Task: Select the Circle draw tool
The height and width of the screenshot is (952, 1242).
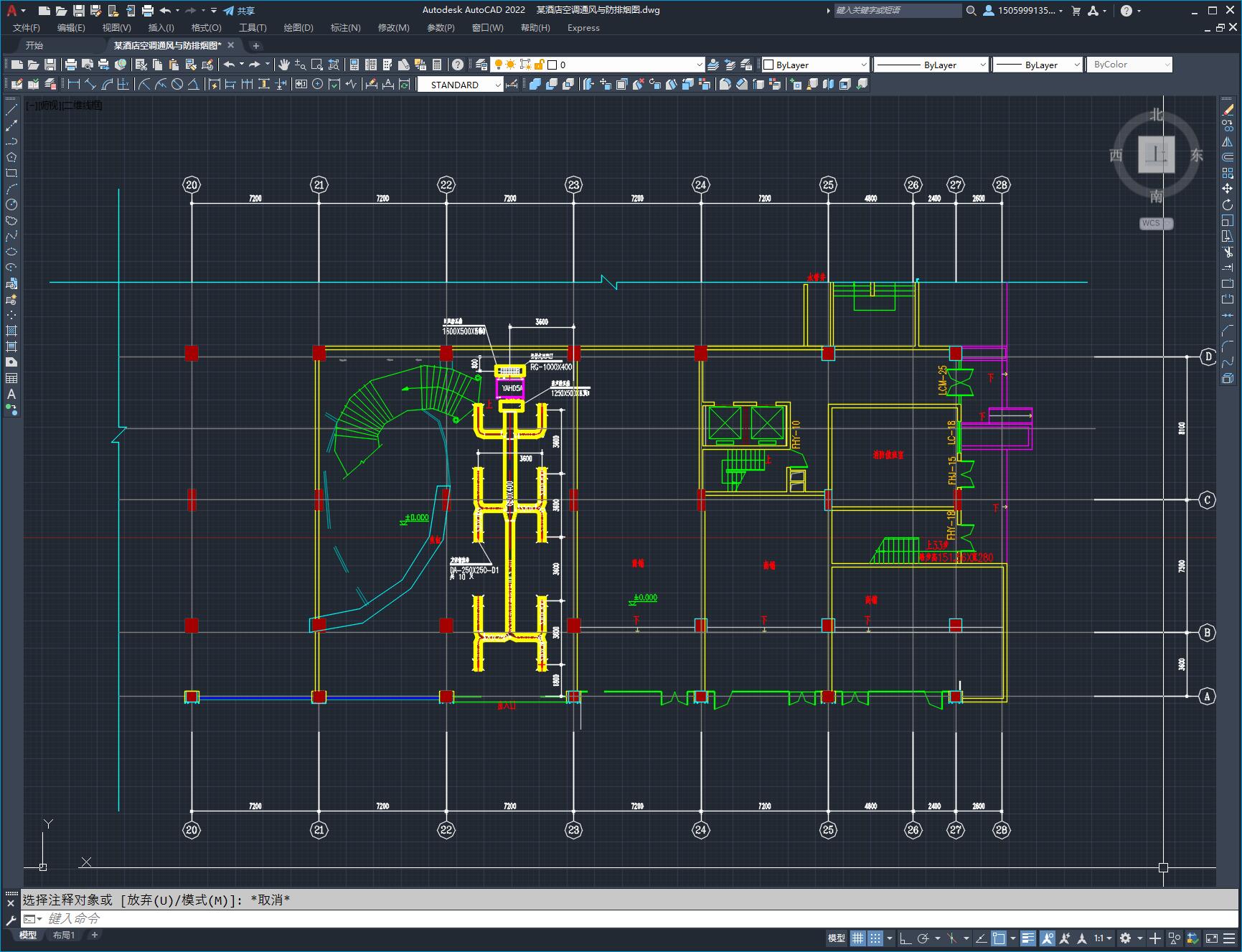Action: [11, 204]
